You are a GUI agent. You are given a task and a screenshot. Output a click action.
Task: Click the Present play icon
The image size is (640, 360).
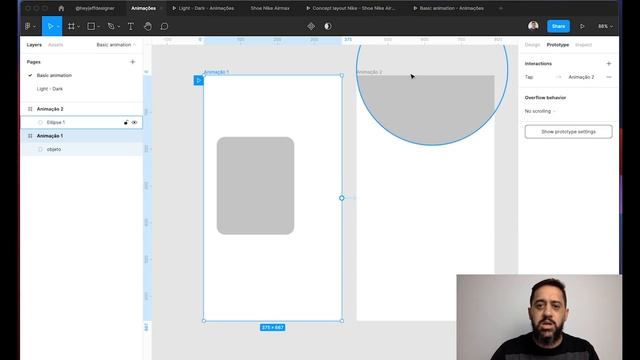click(582, 26)
